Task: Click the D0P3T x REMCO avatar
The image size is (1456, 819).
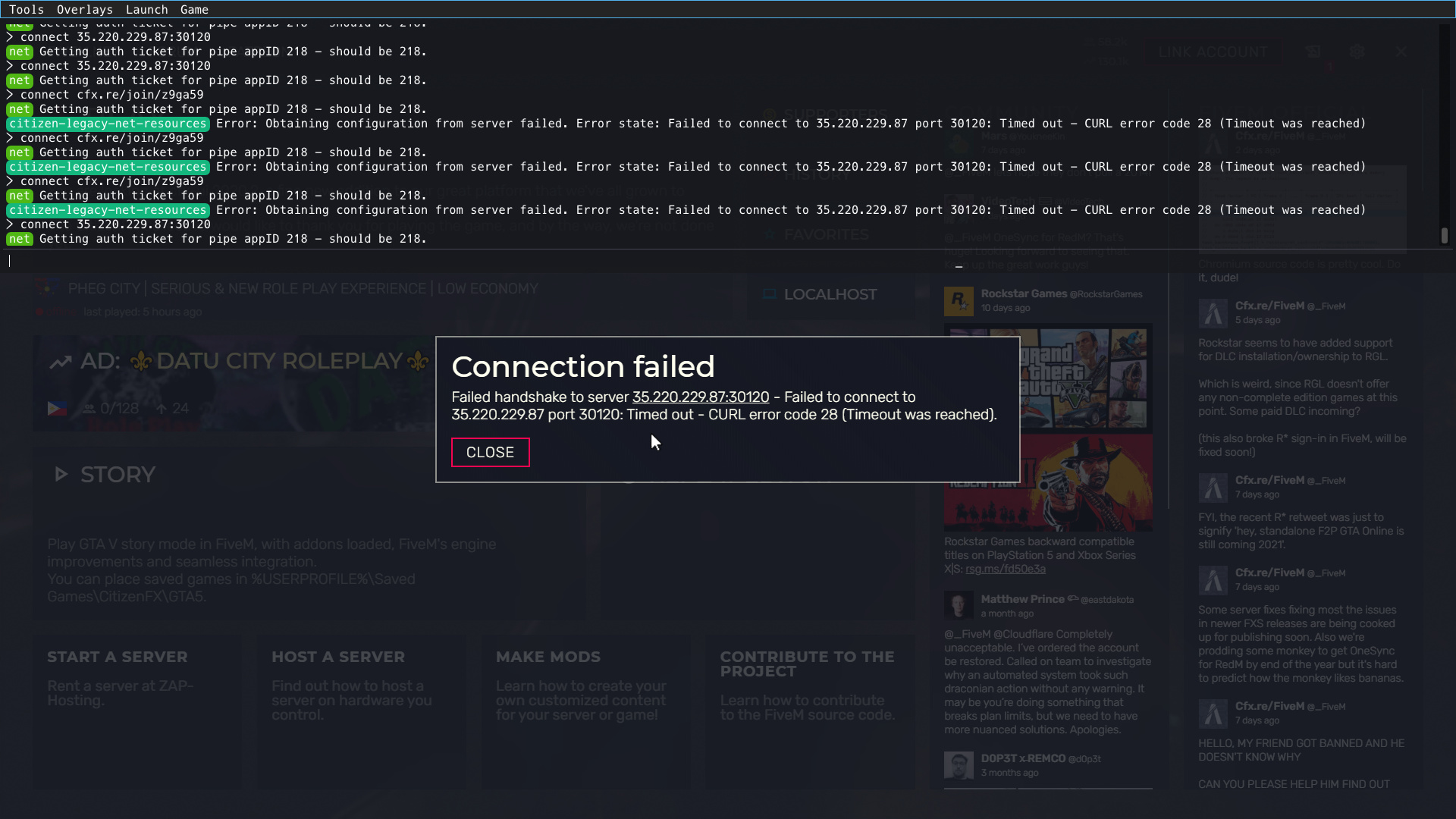Action: coord(959,765)
